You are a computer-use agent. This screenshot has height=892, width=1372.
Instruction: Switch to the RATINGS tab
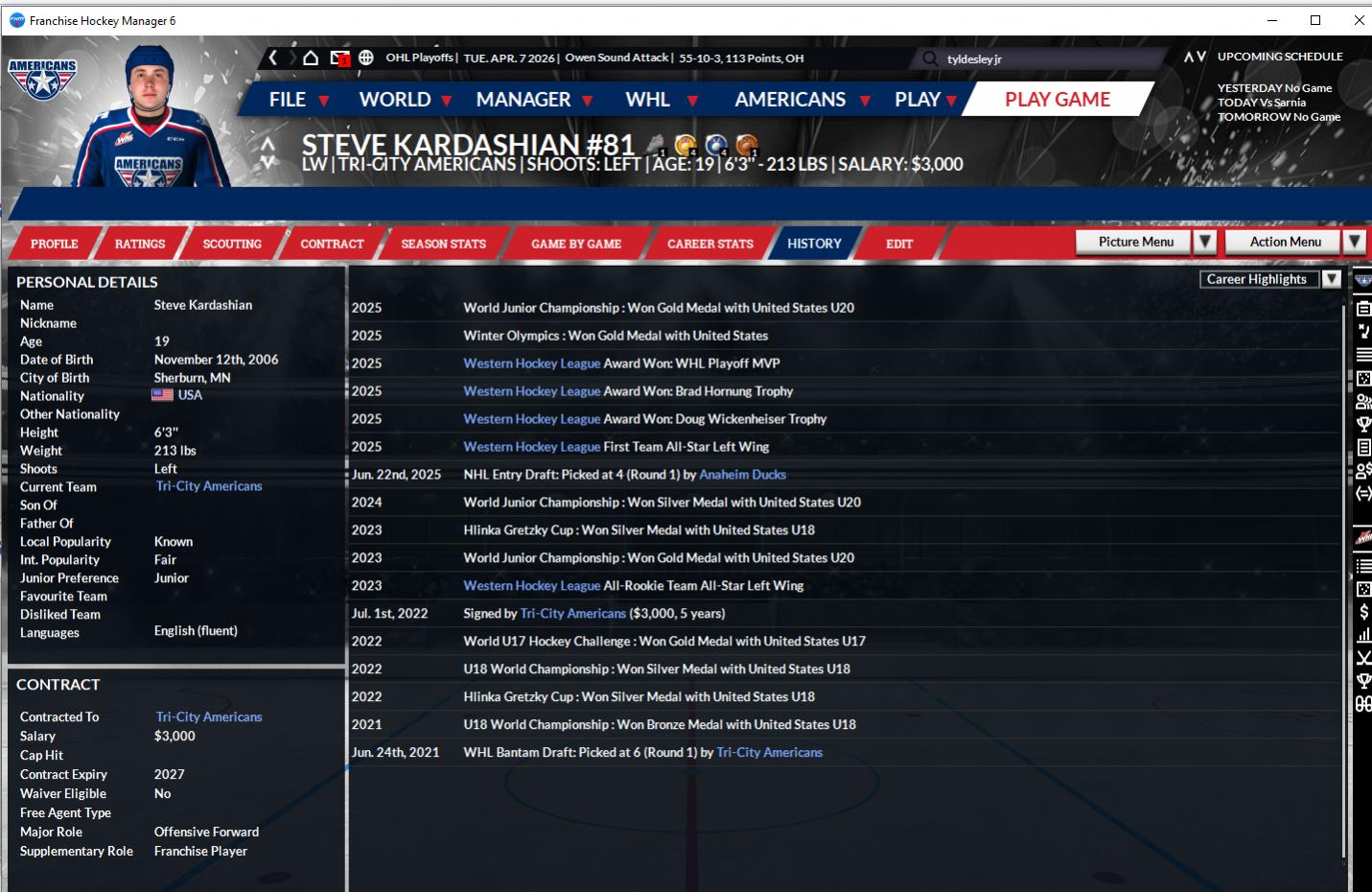click(x=140, y=244)
